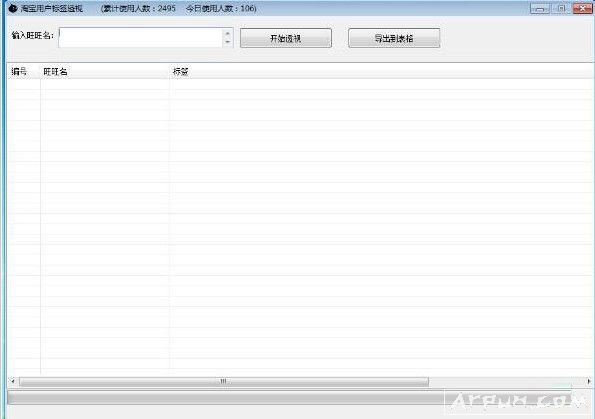Click the horizontal scrollbar right arrow
This screenshot has height=419, width=595.
[x=589, y=381]
